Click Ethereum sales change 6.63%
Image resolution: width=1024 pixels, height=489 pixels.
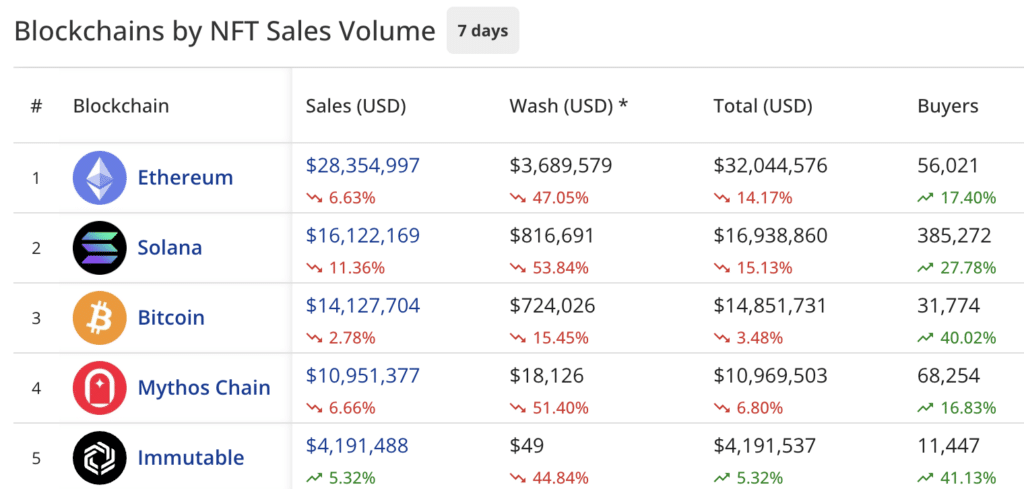(341, 198)
